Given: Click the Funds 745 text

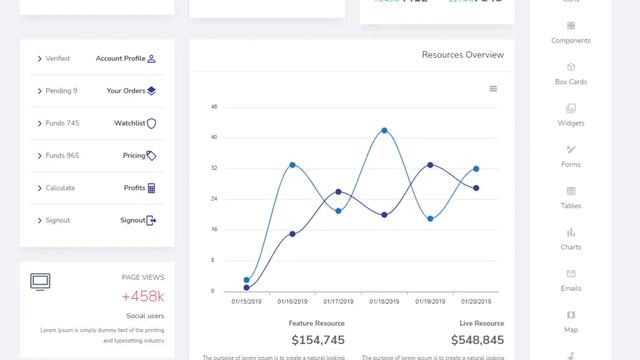Looking at the screenshot, I should [62, 123].
